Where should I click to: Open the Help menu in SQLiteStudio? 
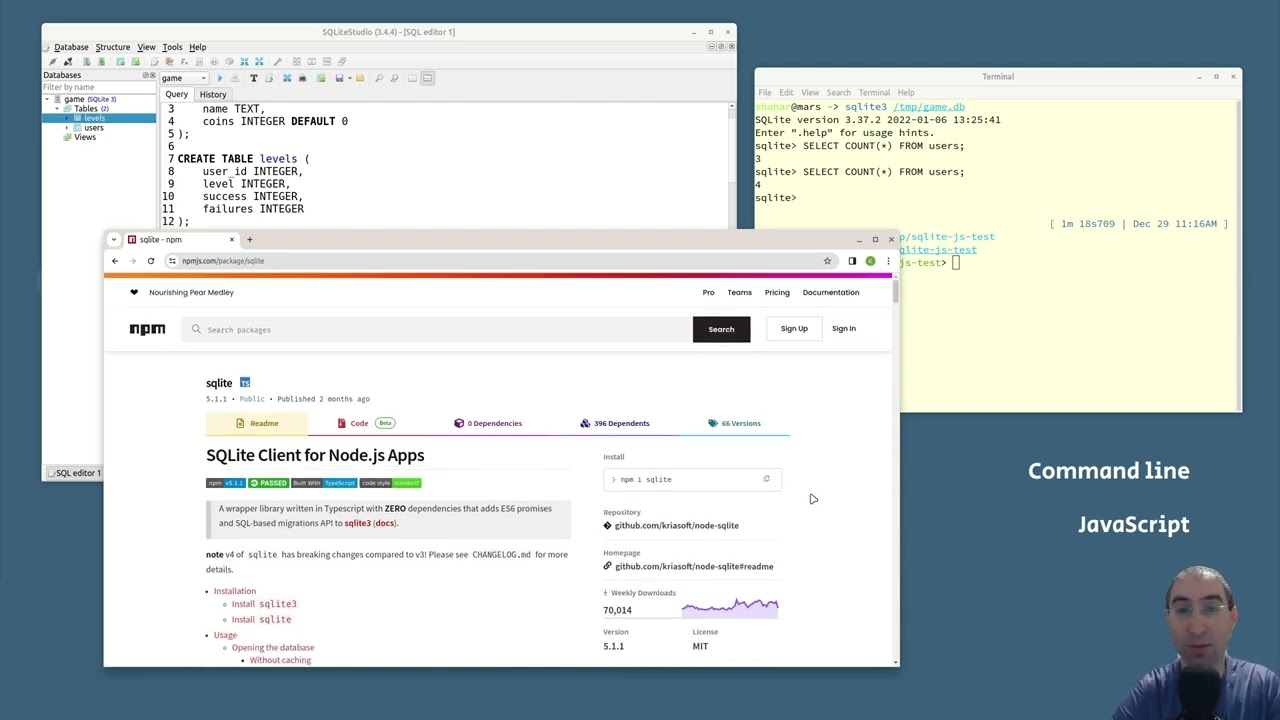[x=197, y=47]
